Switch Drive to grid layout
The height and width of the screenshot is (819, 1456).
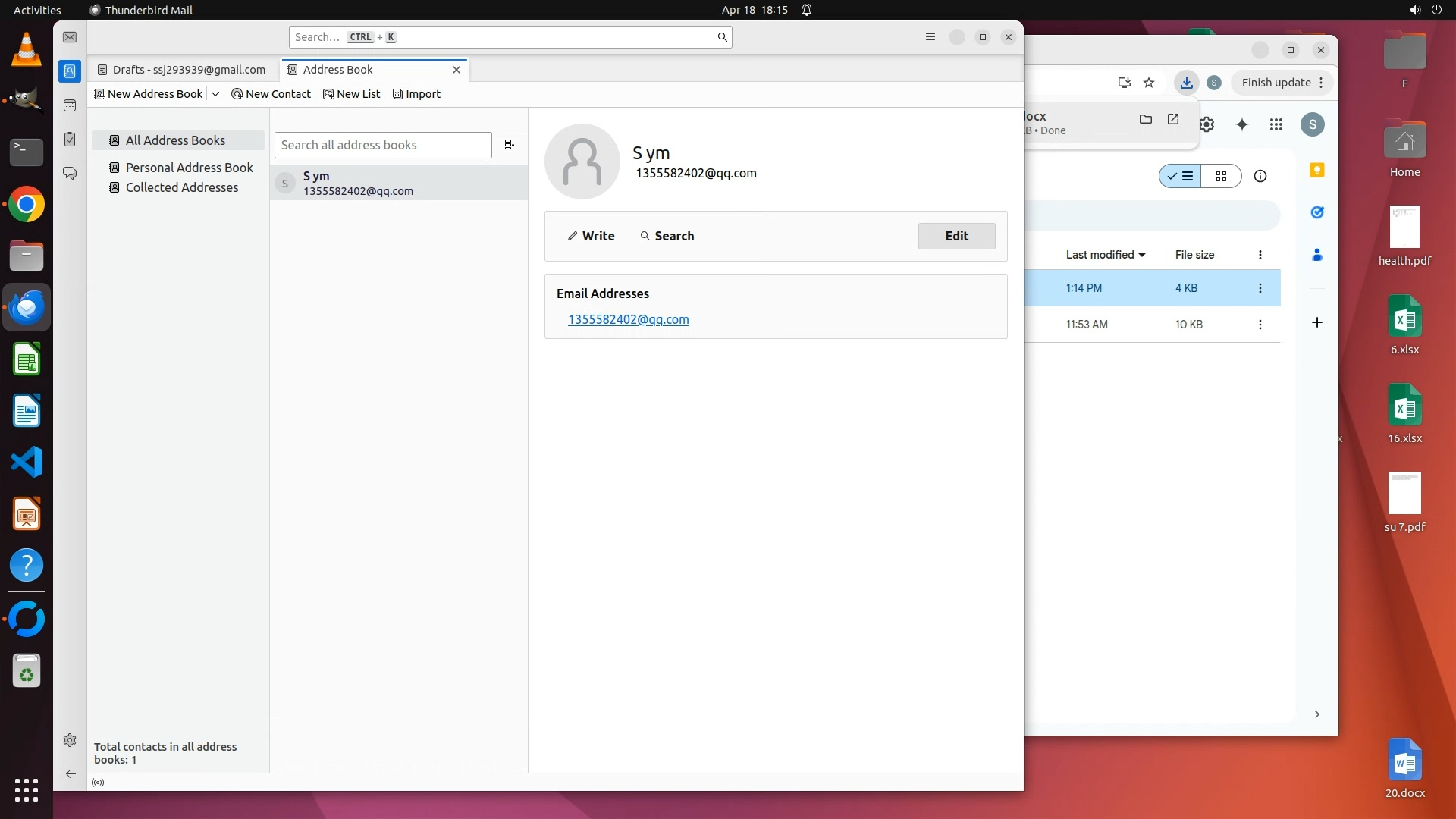[x=1221, y=176]
